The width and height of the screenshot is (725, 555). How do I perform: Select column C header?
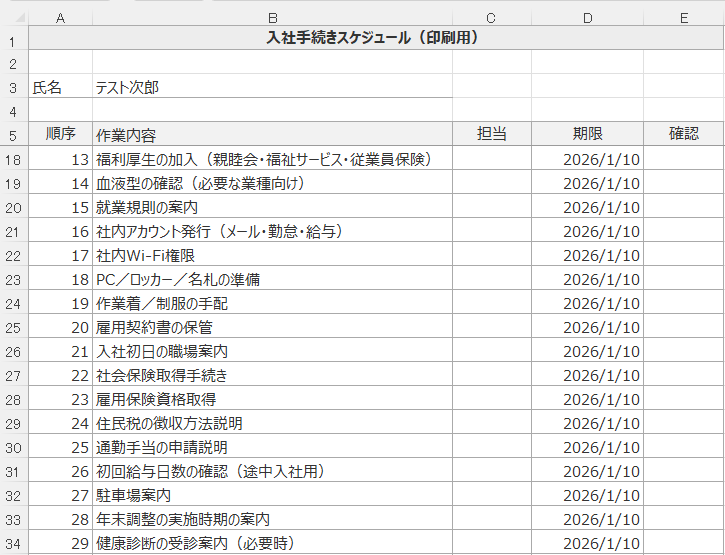492,18
